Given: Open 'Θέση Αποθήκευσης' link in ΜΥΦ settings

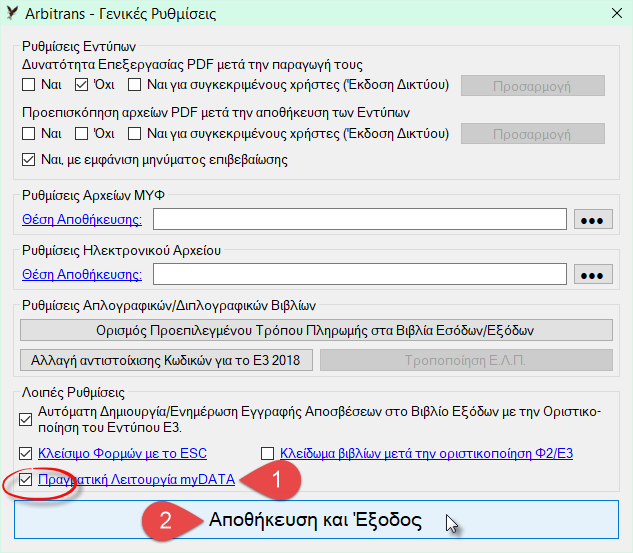Looking at the screenshot, I should coord(82,219).
